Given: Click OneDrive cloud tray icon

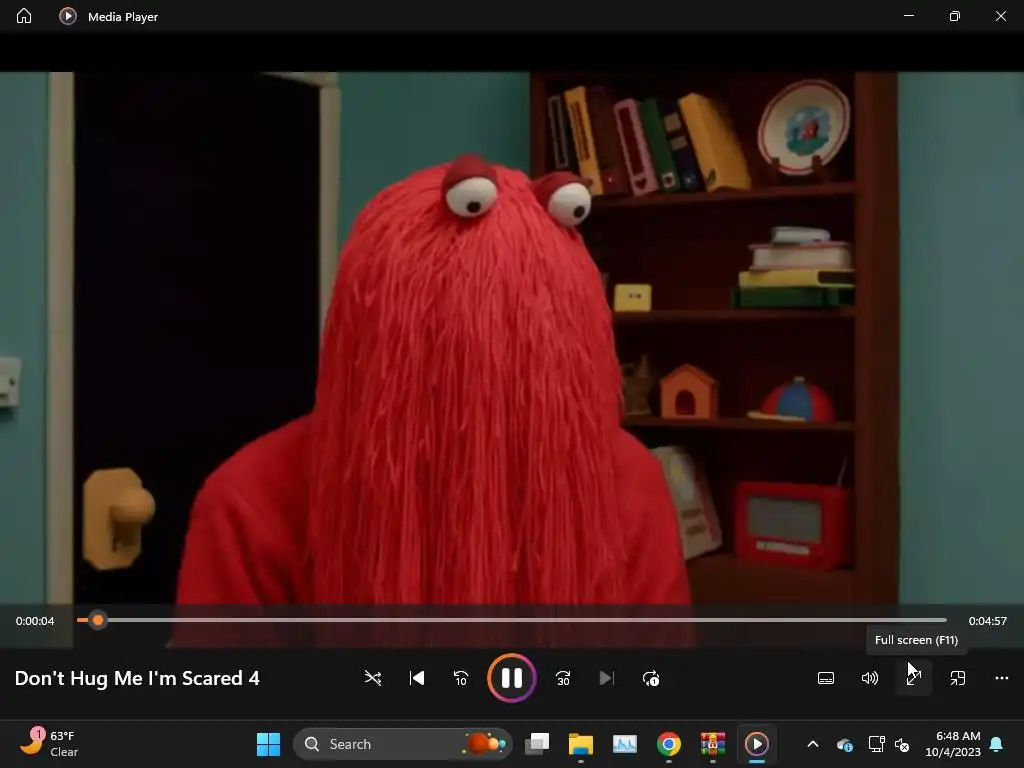Looking at the screenshot, I should click(844, 744).
